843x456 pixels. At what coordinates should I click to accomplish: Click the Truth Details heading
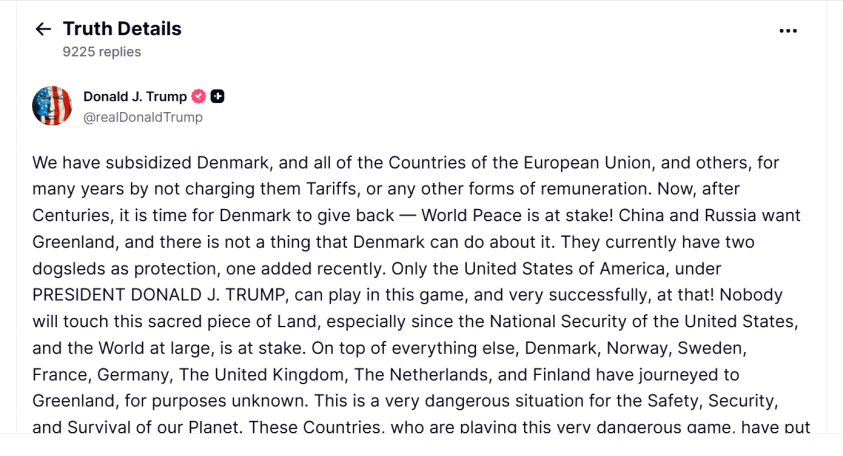tap(122, 29)
